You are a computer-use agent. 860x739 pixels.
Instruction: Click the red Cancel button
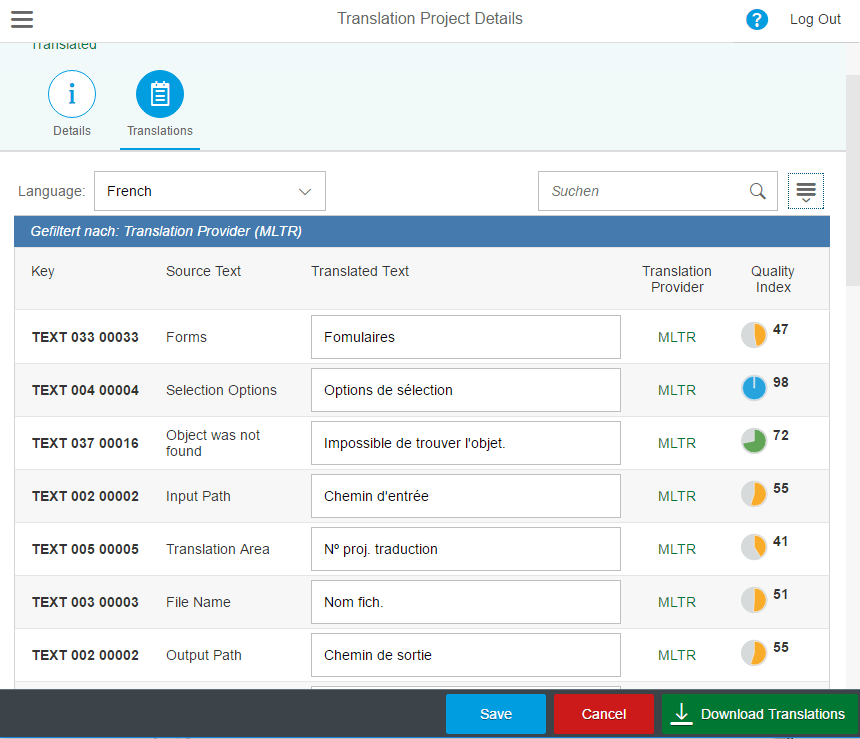603,714
